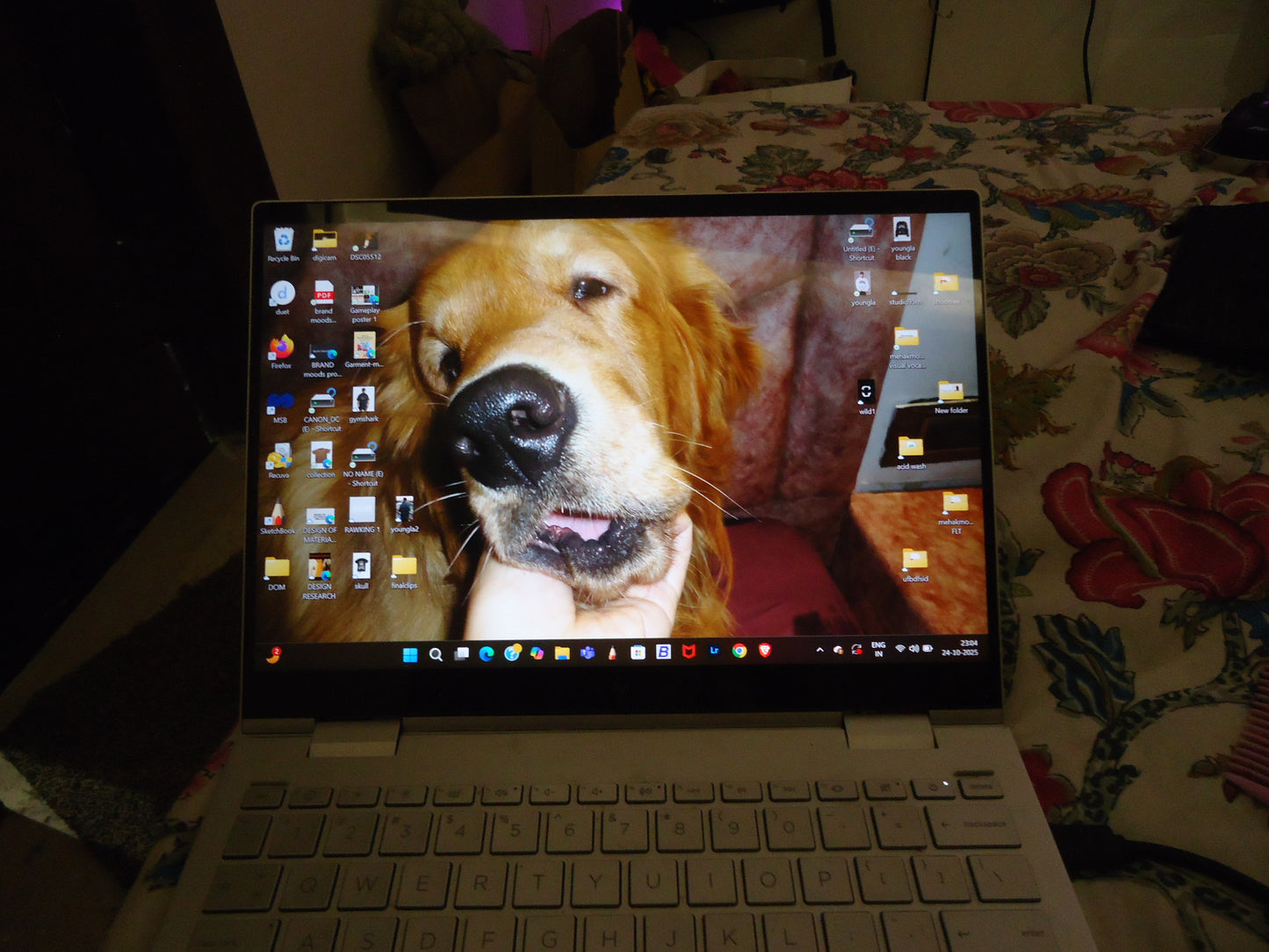Screen dimensions: 1269x952
Task: Select the RAWKING 1 file
Action: pos(362,516)
